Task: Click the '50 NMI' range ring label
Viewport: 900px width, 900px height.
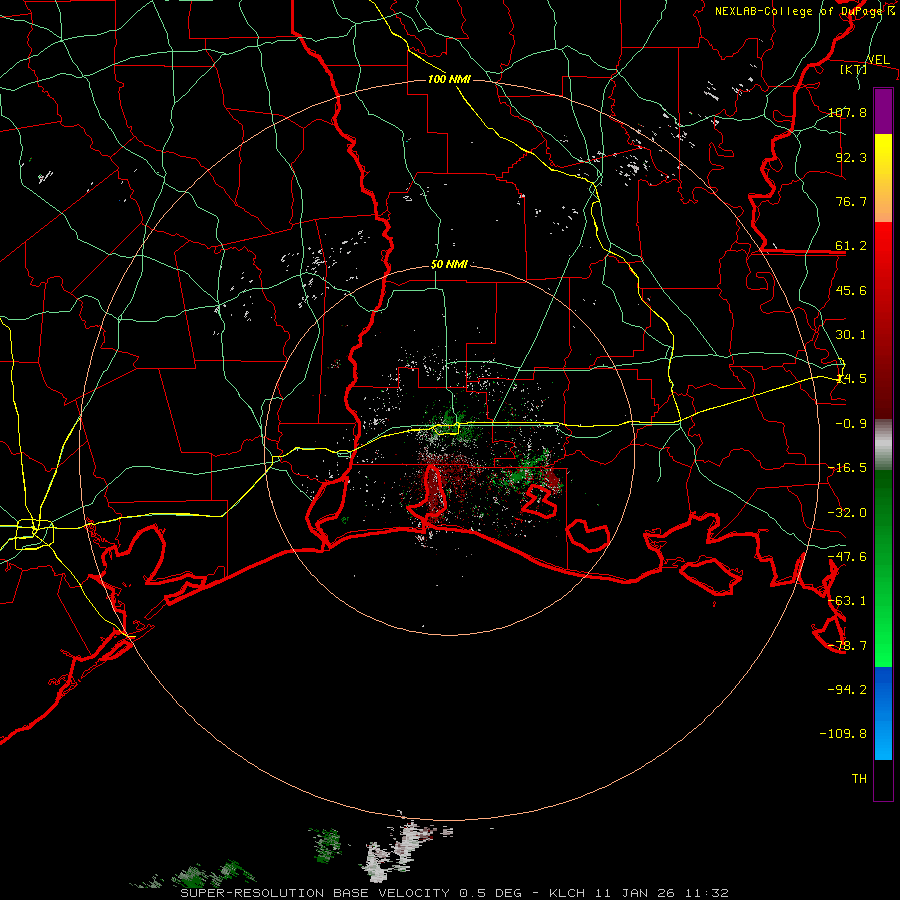Action: (449, 265)
